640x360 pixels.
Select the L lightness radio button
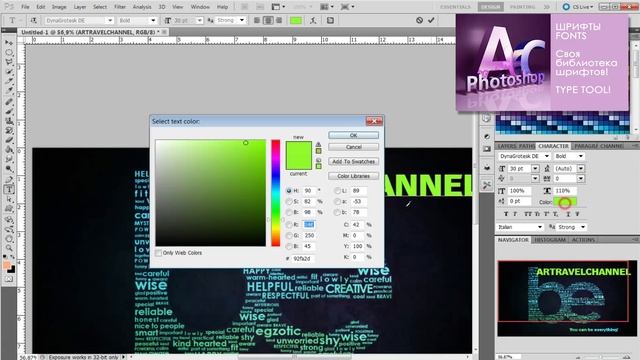coord(338,191)
